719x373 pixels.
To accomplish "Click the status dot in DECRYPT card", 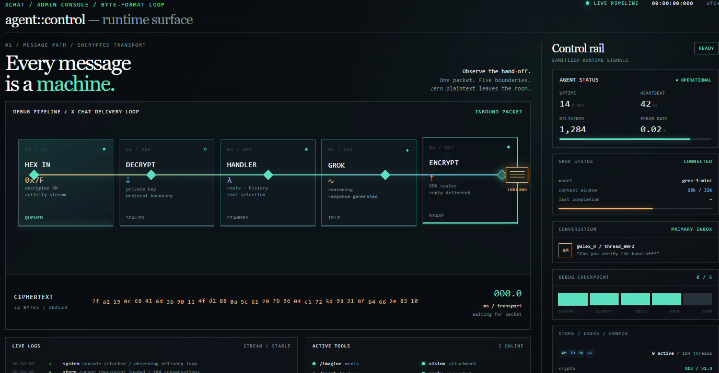I will (205, 149).
